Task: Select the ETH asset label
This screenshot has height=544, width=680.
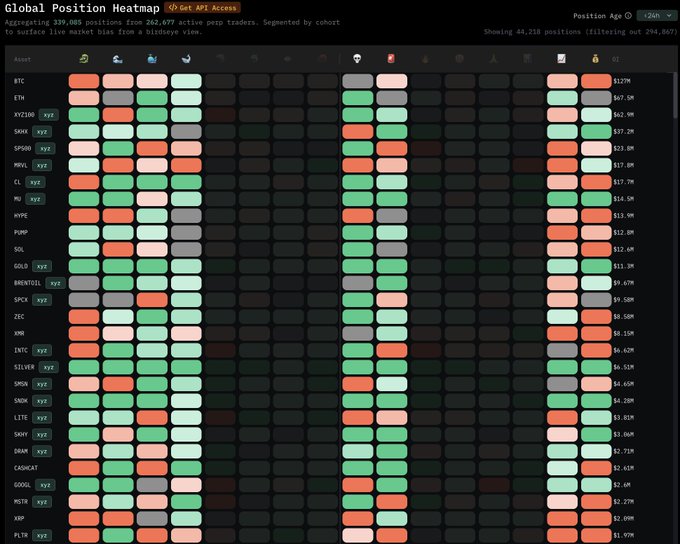Action: (19, 98)
